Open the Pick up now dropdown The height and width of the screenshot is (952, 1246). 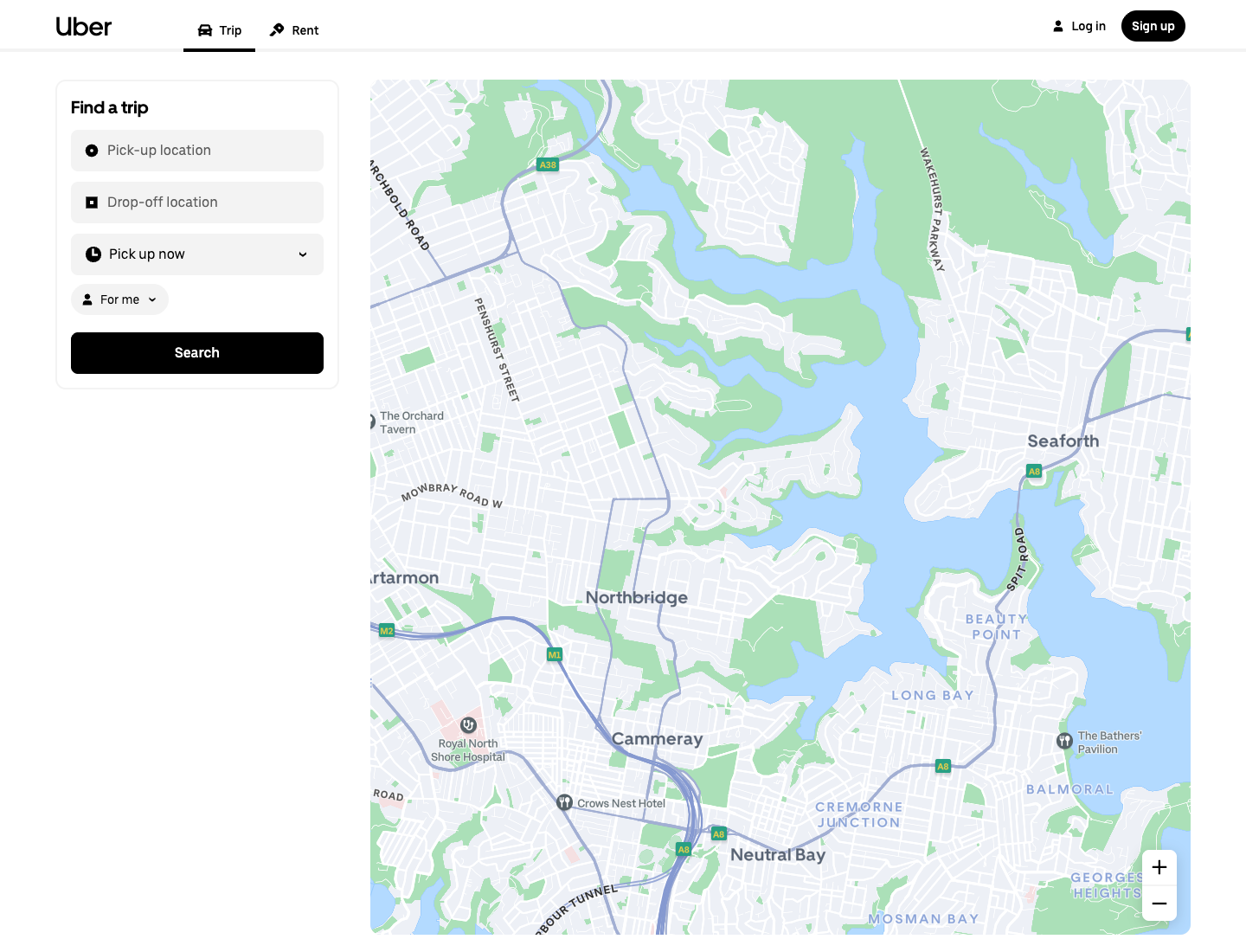tap(197, 254)
